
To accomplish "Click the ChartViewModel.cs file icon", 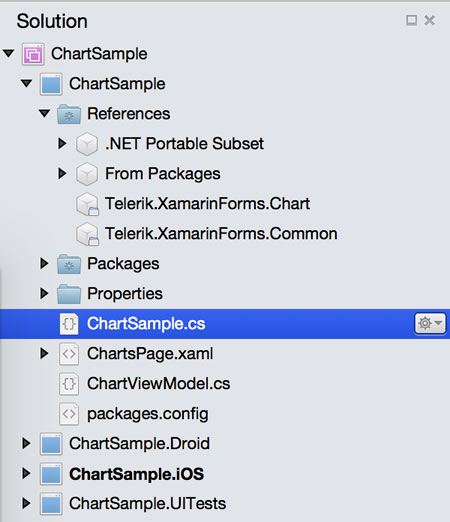I will click(x=69, y=384).
